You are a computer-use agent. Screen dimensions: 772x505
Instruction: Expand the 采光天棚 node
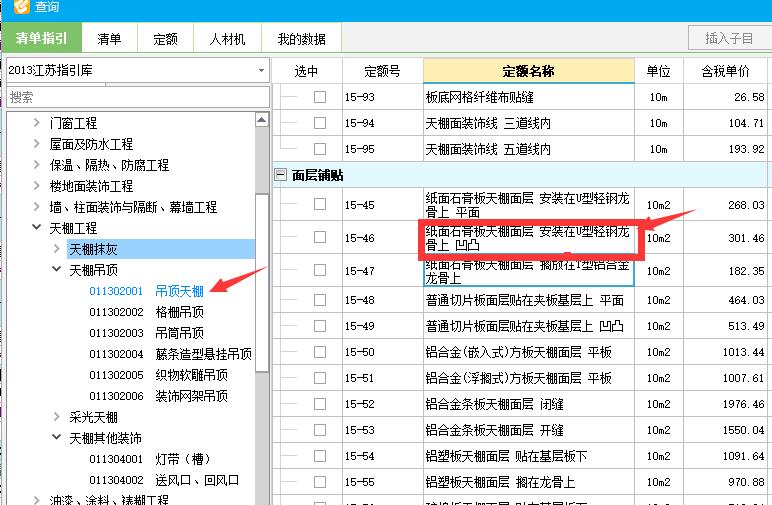[x=57, y=417]
